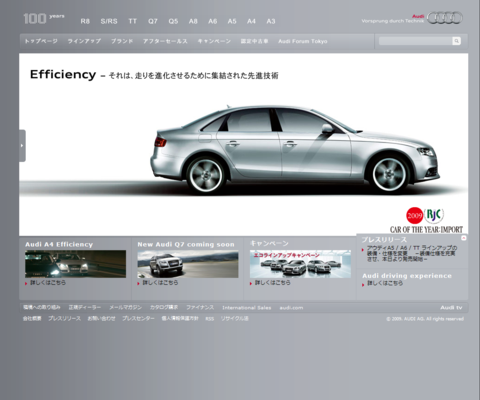Open アフターセールス navigation item
The height and width of the screenshot is (400, 480).
[165, 41]
